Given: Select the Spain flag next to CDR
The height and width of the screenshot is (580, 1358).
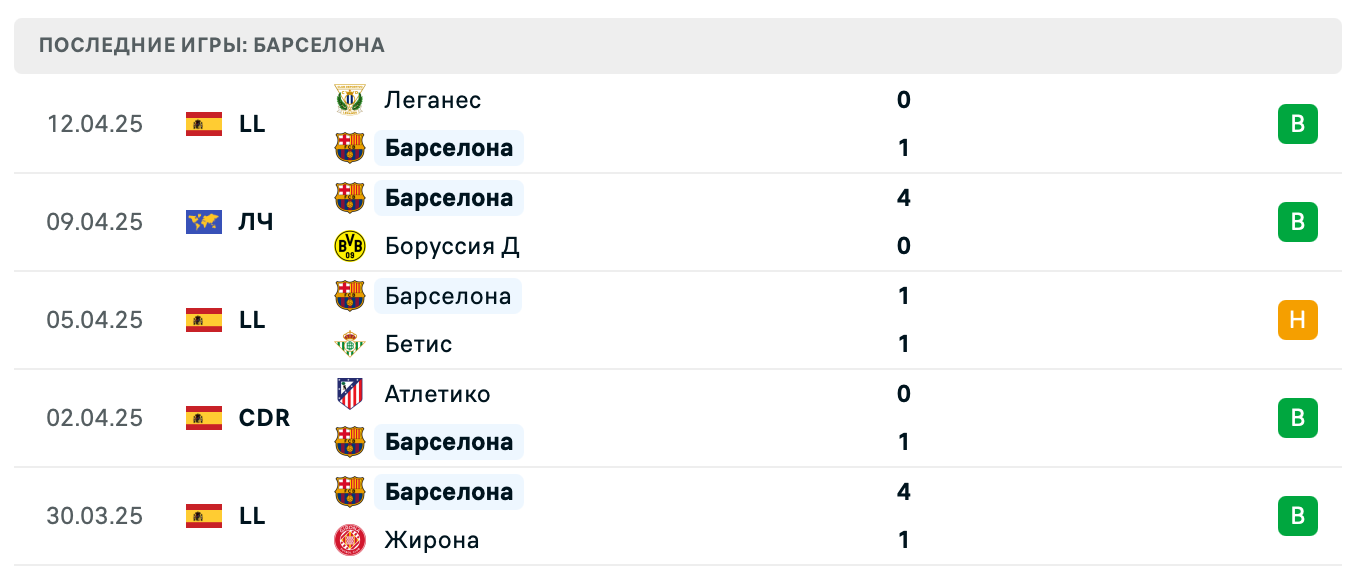Looking at the screenshot, I should [203, 418].
